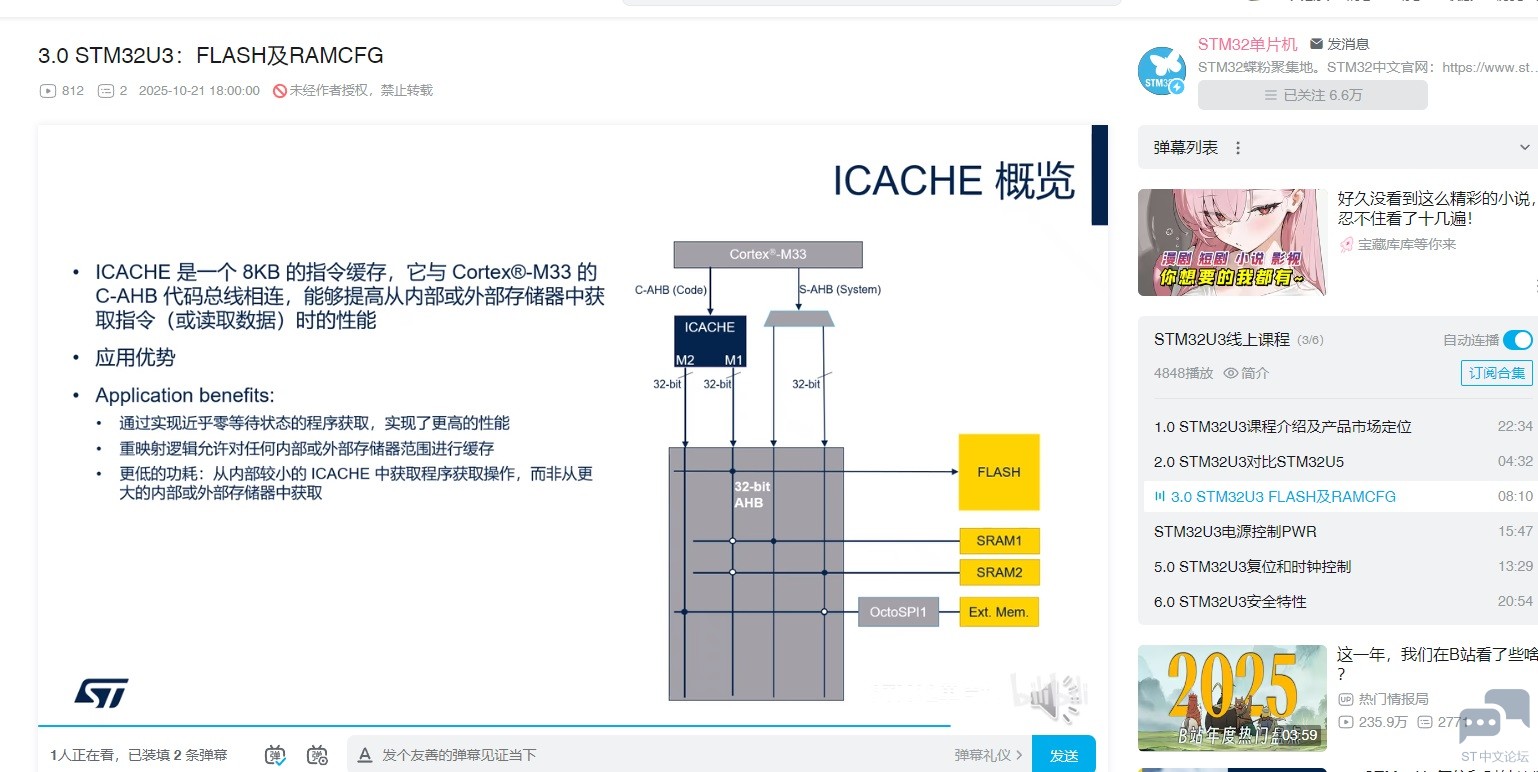This screenshot has height=772, width=1538.
Task: Send a message via 发消息
Action: (x=1339, y=44)
